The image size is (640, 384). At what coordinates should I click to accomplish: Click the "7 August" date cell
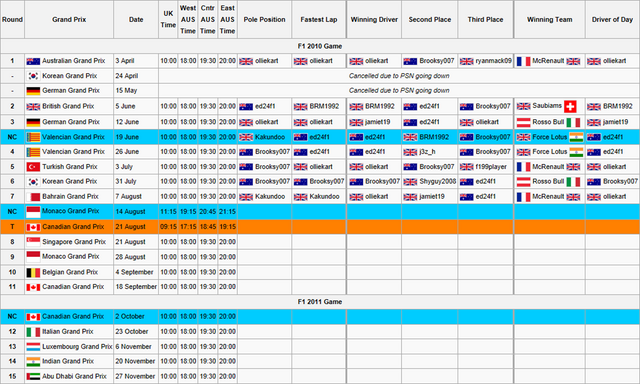[x=136, y=196]
